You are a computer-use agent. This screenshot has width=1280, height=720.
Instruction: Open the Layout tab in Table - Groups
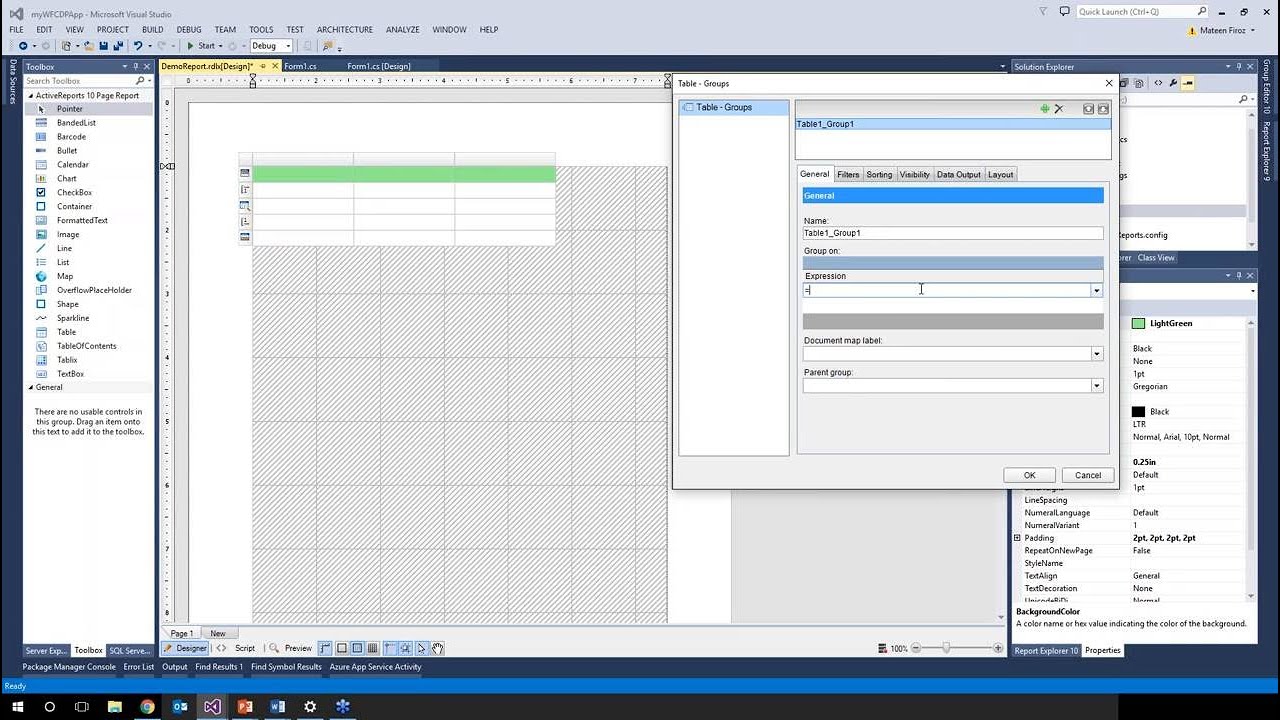point(1001,175)
